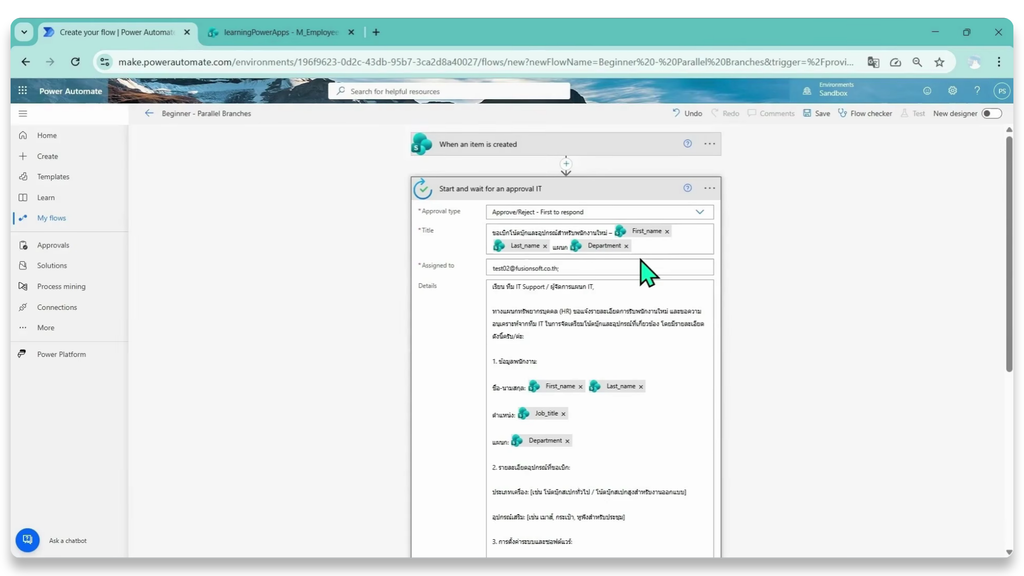This screenshot has height=576, width=1024.
Task: Undo the last change
Action: [687, 114]
